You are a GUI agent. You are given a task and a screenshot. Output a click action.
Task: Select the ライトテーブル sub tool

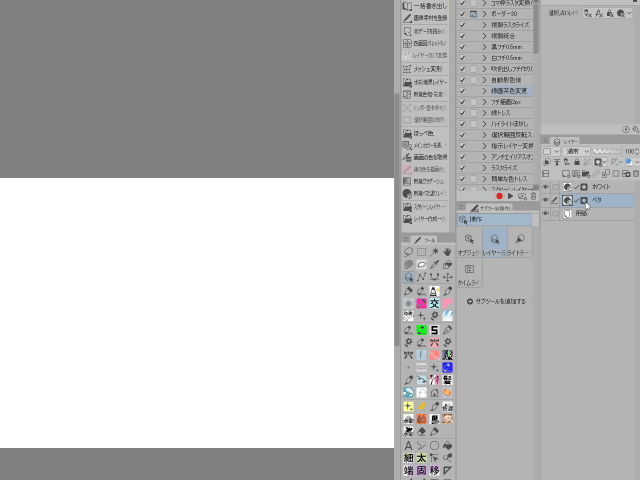click(x=520, y=242)
